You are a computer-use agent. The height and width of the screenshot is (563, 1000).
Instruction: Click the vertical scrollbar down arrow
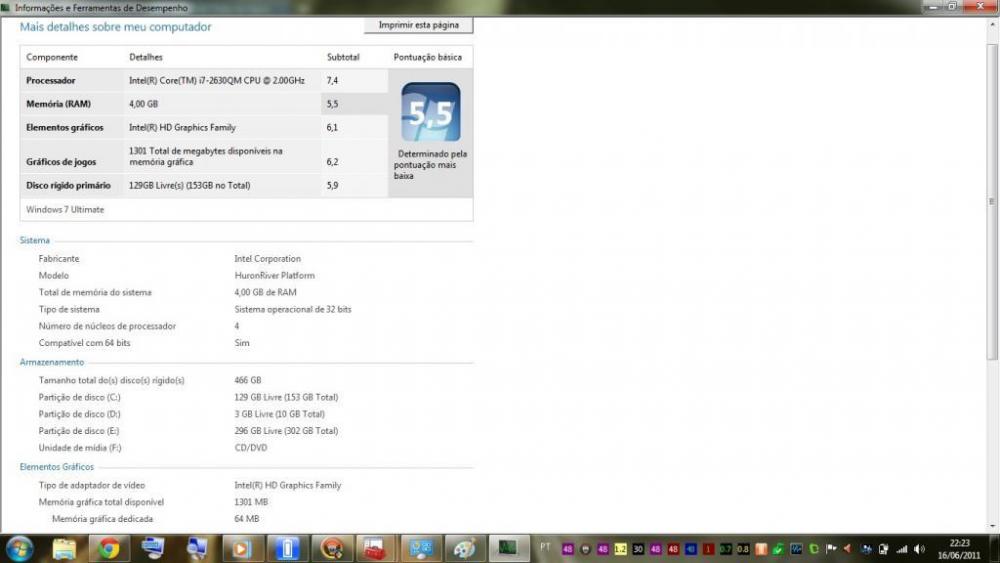point(992,526)
